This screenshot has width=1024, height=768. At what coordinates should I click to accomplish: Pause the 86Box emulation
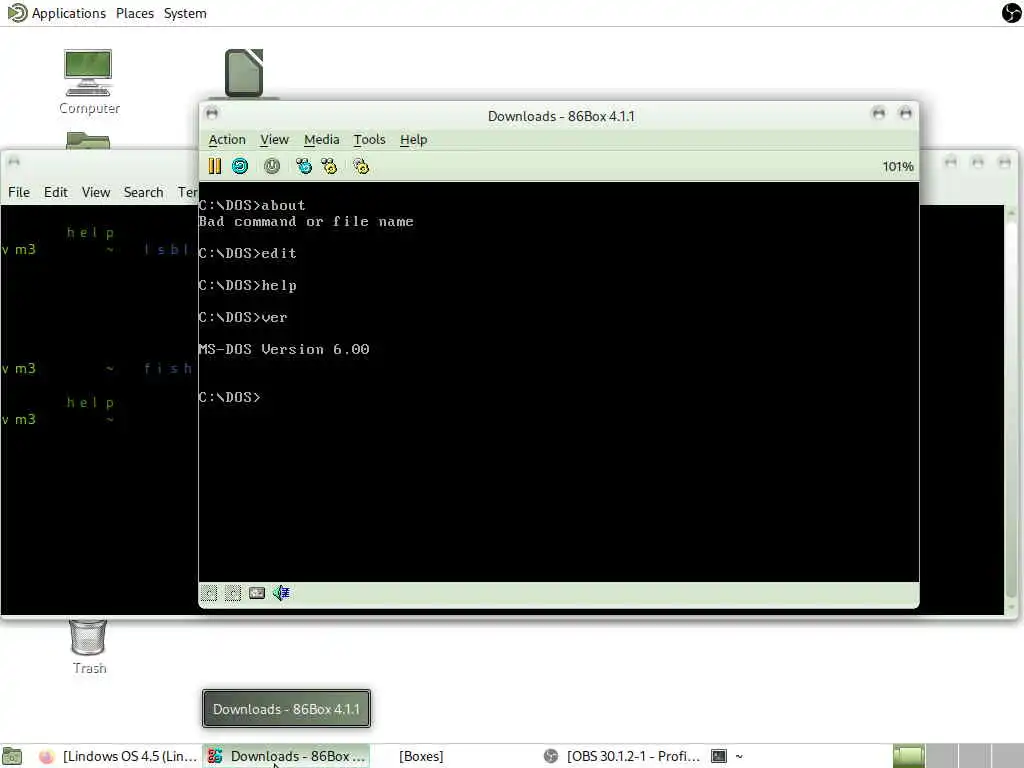pyautogui.click(x=215, y=166)
